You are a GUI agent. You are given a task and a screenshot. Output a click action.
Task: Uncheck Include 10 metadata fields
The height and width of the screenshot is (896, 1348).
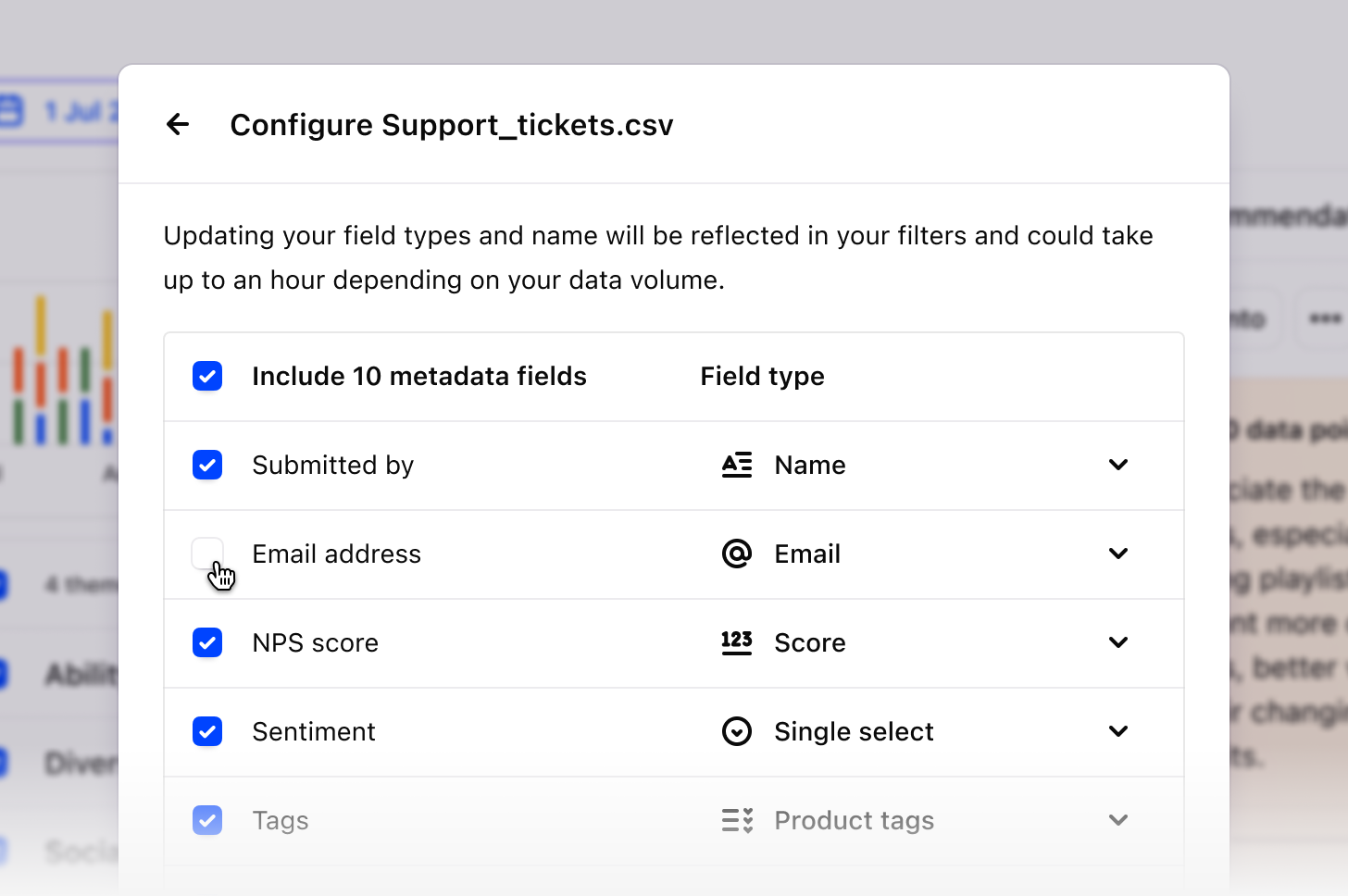point(207,376)
